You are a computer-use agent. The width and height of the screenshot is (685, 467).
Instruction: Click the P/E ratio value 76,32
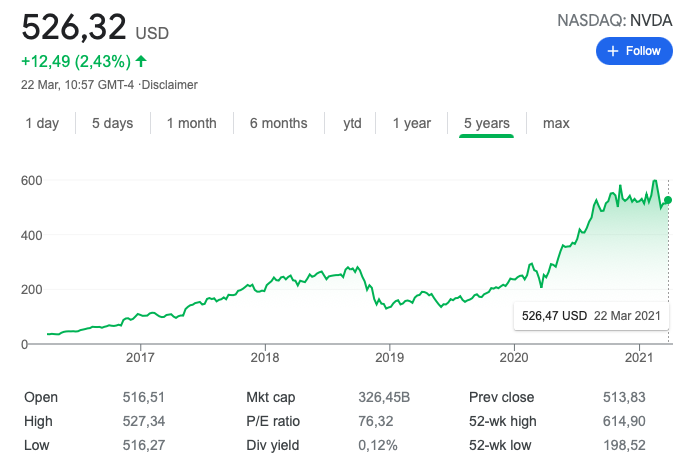coord(379,421)
